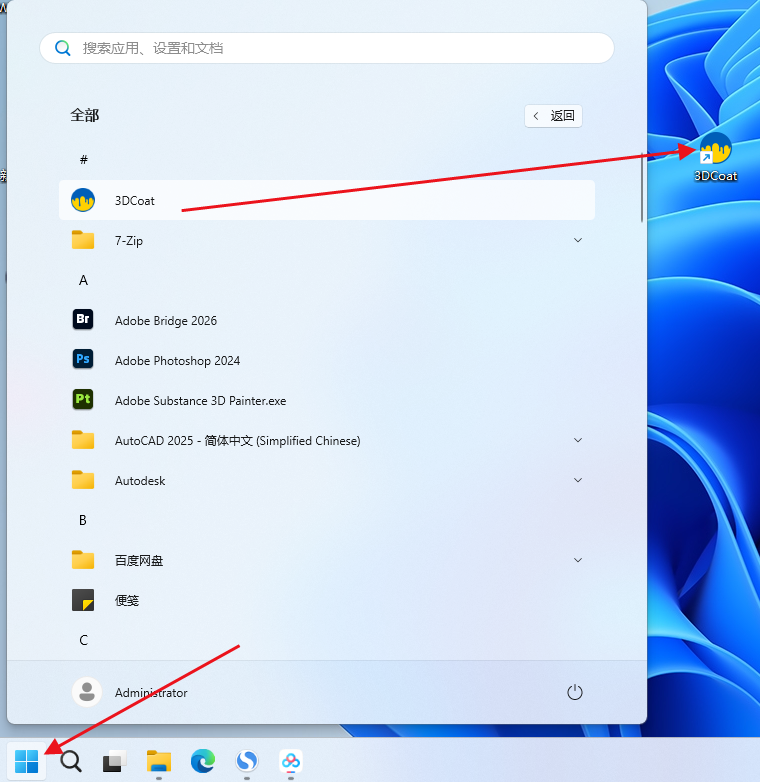The width and height of the screenshot is (760, 782).
Task: Click the app list scrollbar thumb
Action: (x=641, y=186)
